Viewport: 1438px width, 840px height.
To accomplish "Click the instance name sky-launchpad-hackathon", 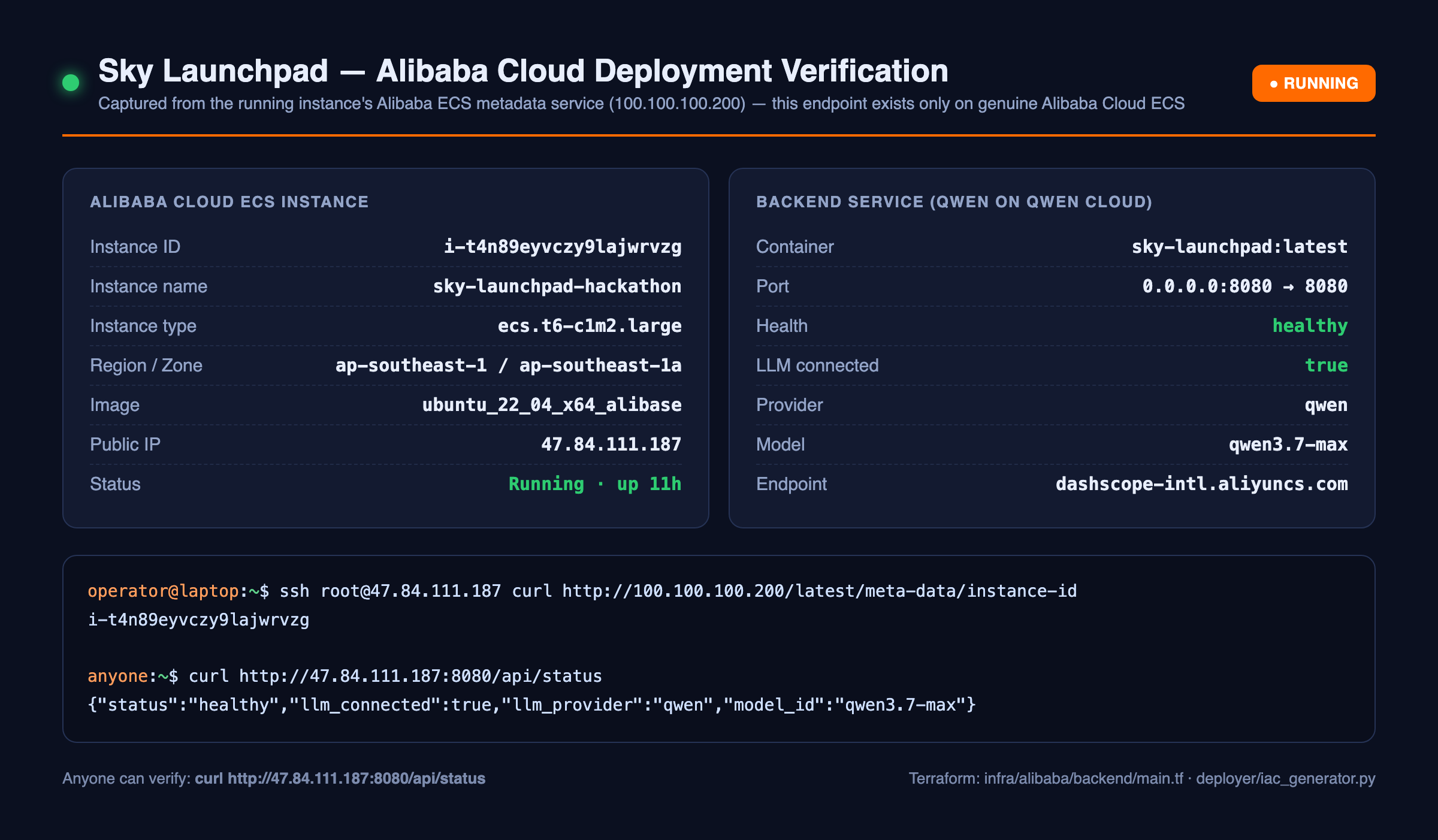I will pyautogui.click(x=557, y=286).
